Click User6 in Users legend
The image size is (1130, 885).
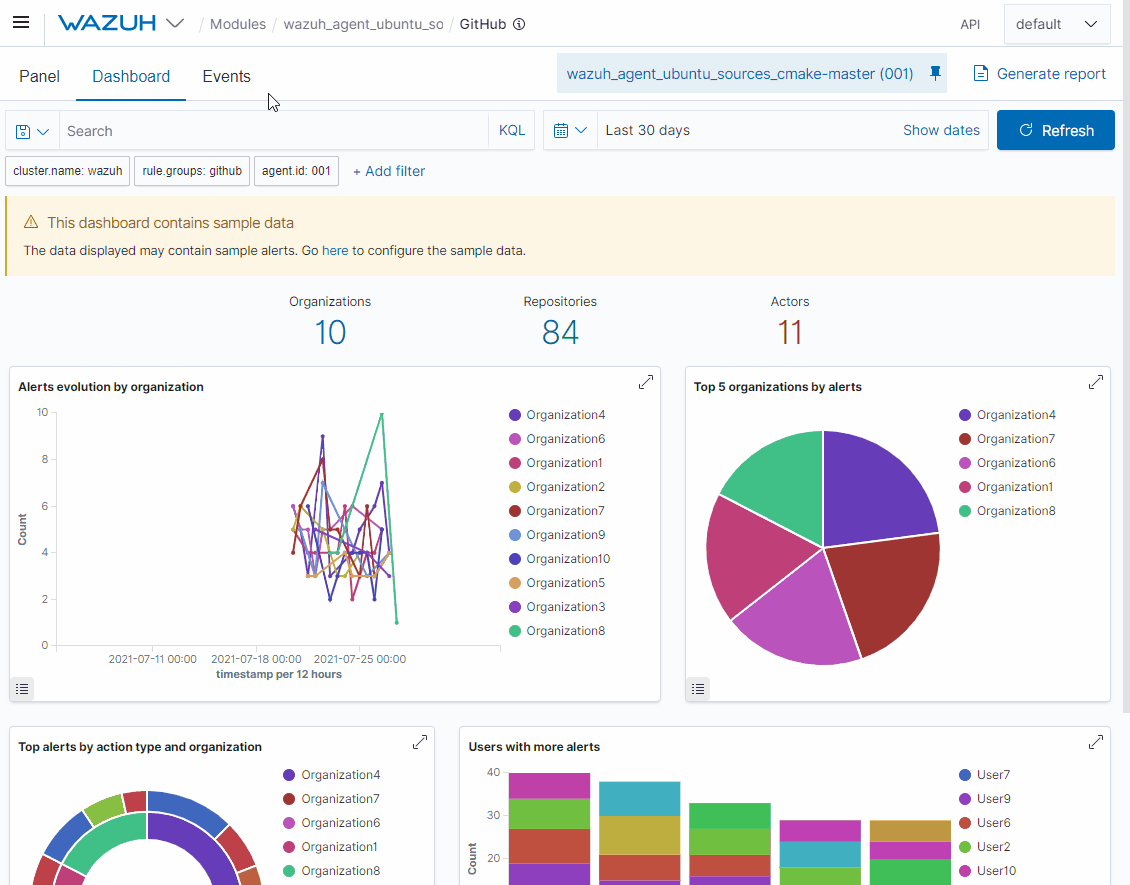coord(985,823)
